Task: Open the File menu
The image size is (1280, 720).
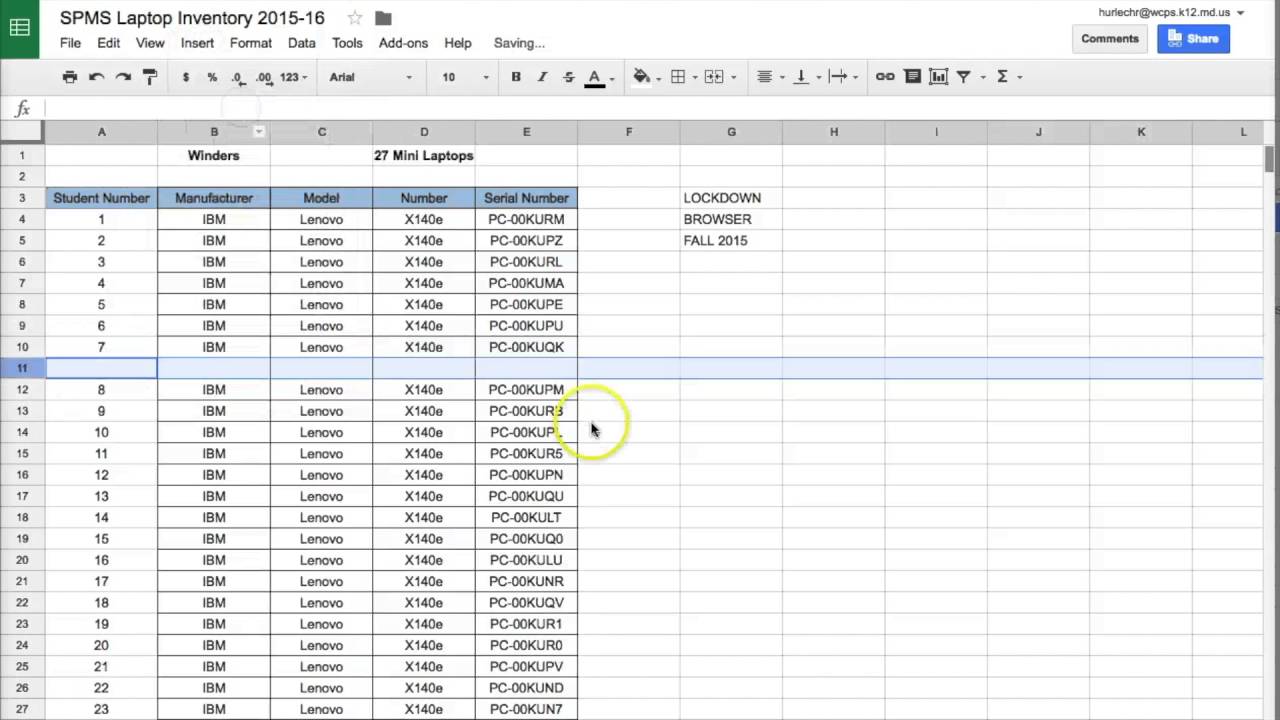Action: pos(70,43)
